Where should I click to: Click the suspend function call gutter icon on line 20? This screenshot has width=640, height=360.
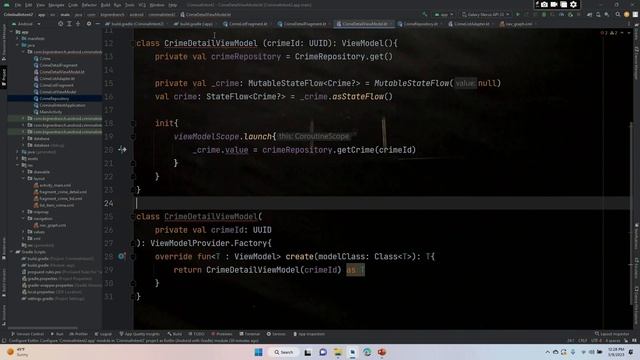tap(122, 150)
